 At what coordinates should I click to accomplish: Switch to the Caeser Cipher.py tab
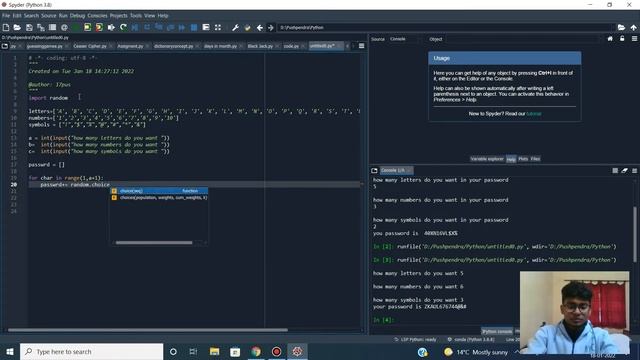coord(90,46)
